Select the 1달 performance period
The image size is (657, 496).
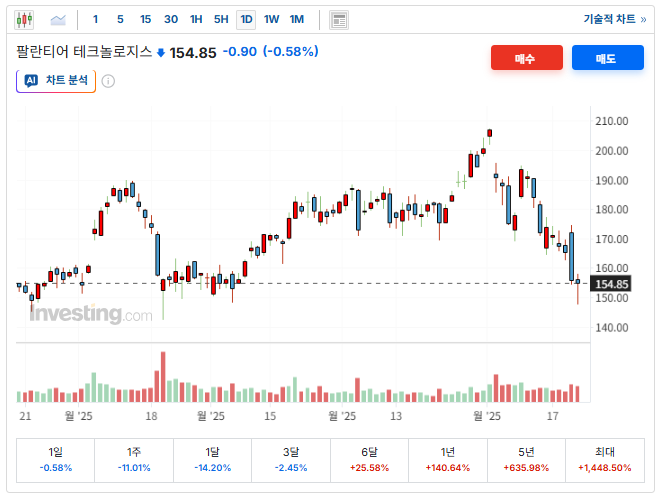(212, 460)
